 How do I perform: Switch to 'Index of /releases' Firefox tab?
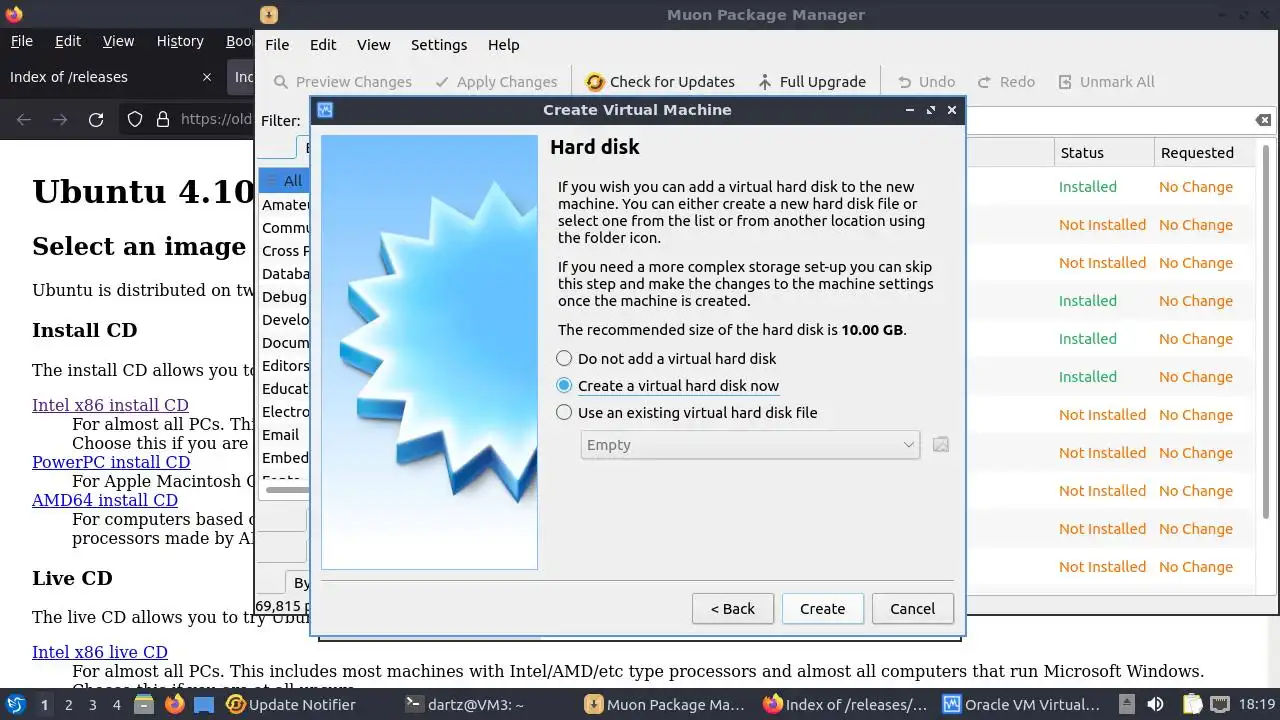(x=110, y=77)
